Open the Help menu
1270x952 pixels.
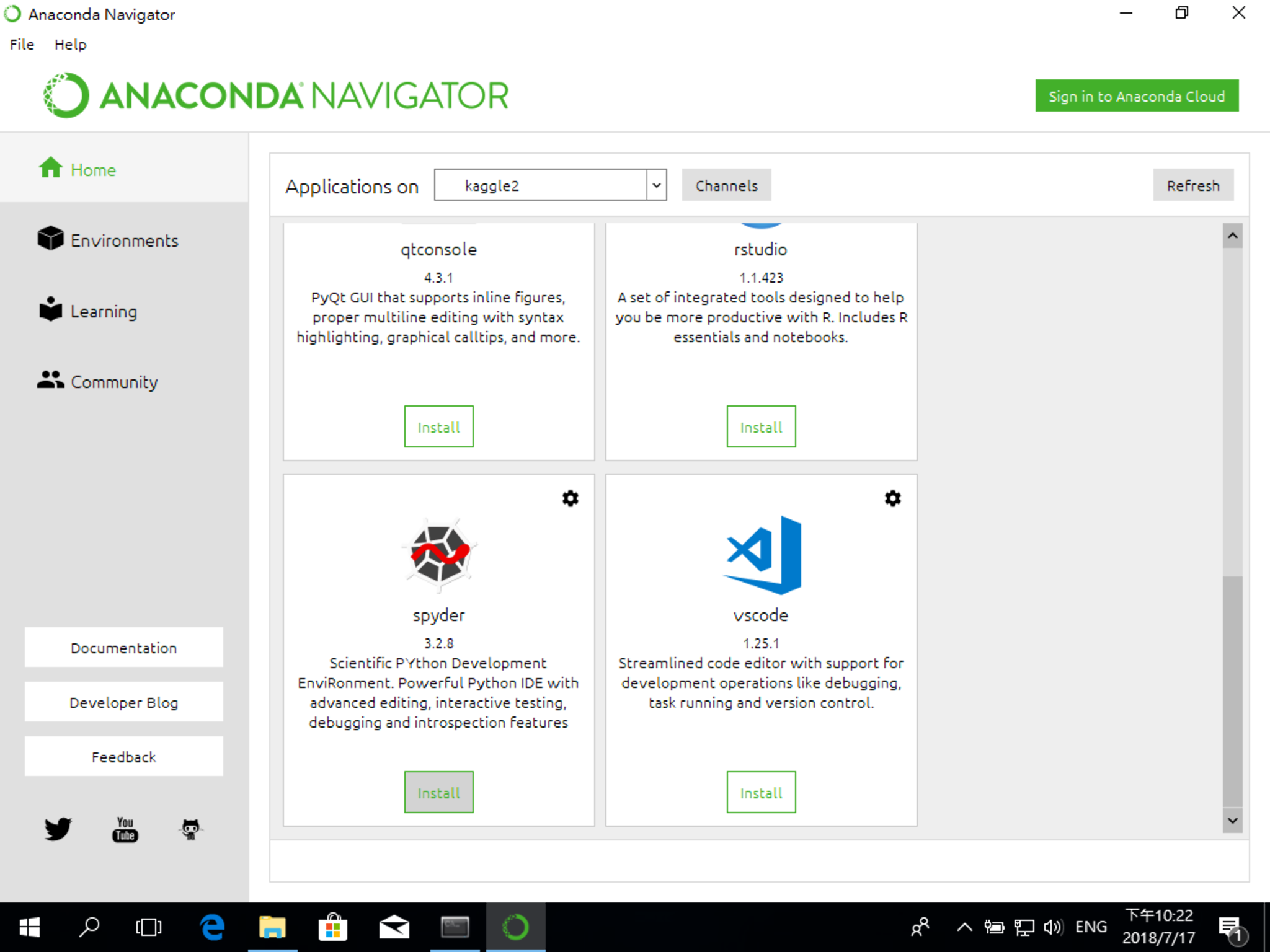(70, 45)
